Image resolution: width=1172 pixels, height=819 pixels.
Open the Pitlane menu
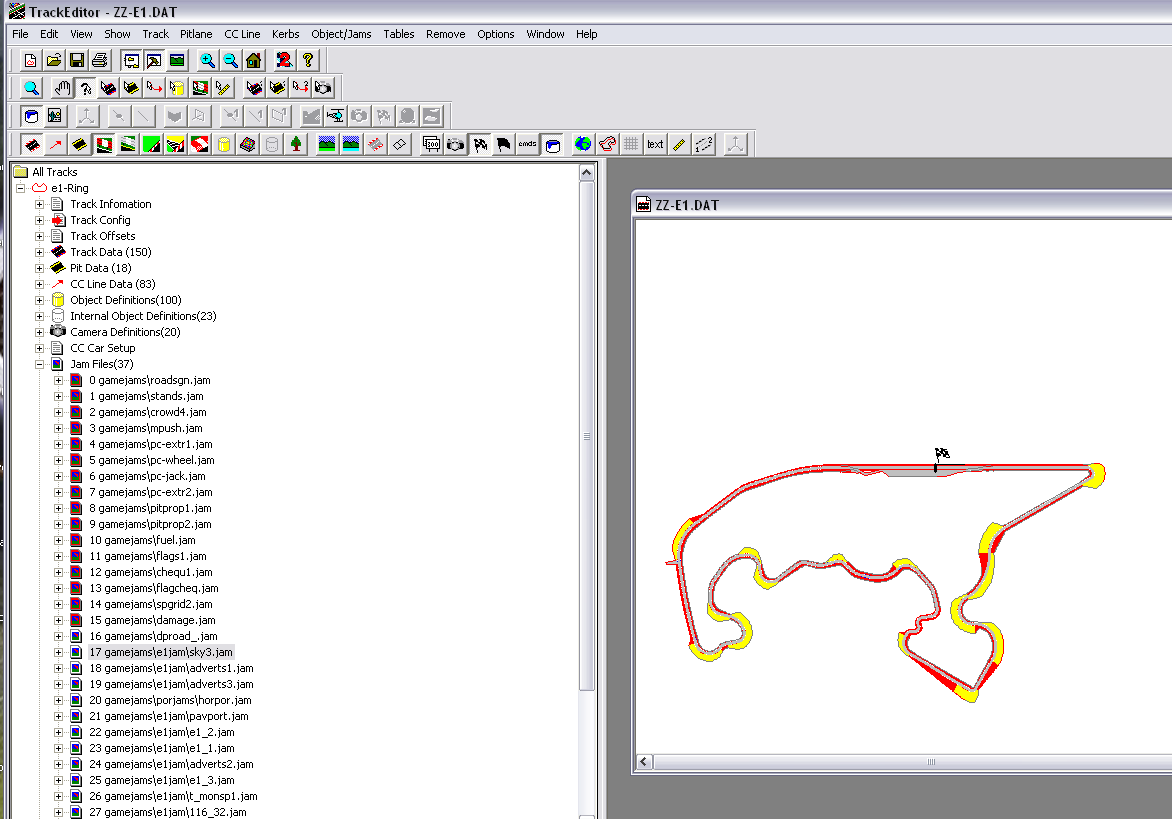(x=196, y=34)
